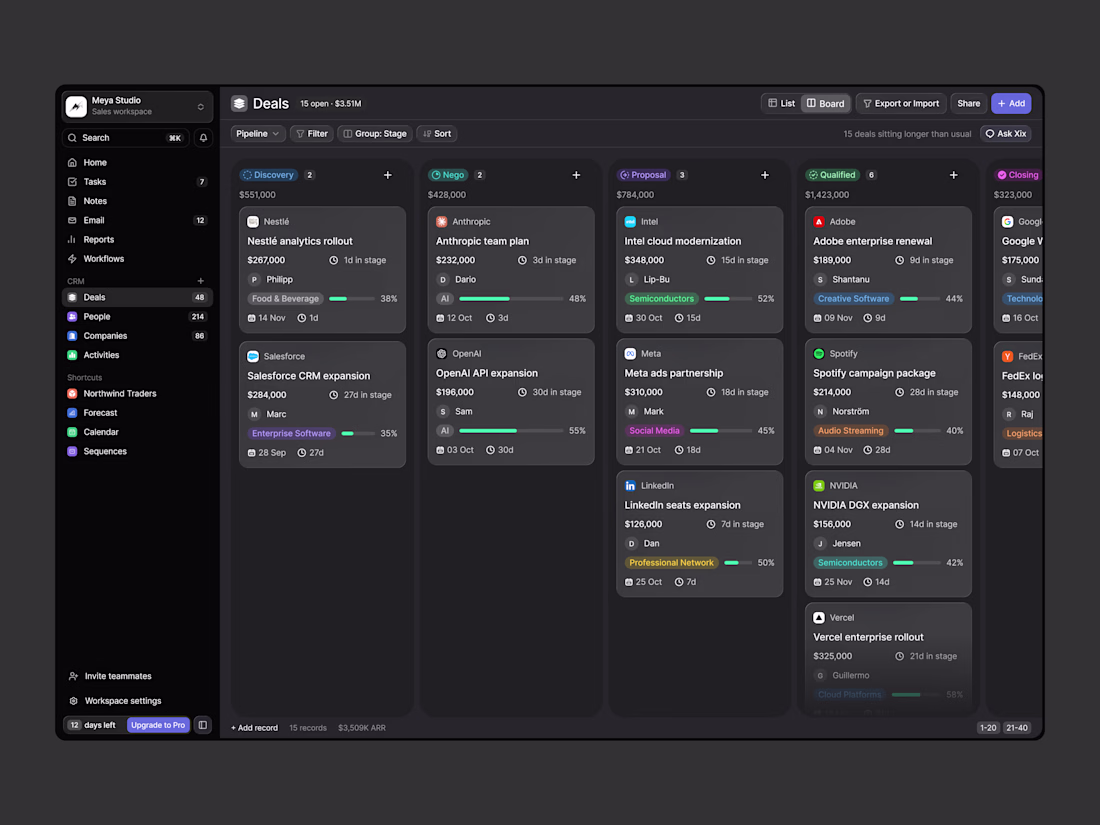This screenshot has width=1100, height=825.
Task: Open Reports in the sidebar
Action: pyautogui.click(x=138, y=239)
